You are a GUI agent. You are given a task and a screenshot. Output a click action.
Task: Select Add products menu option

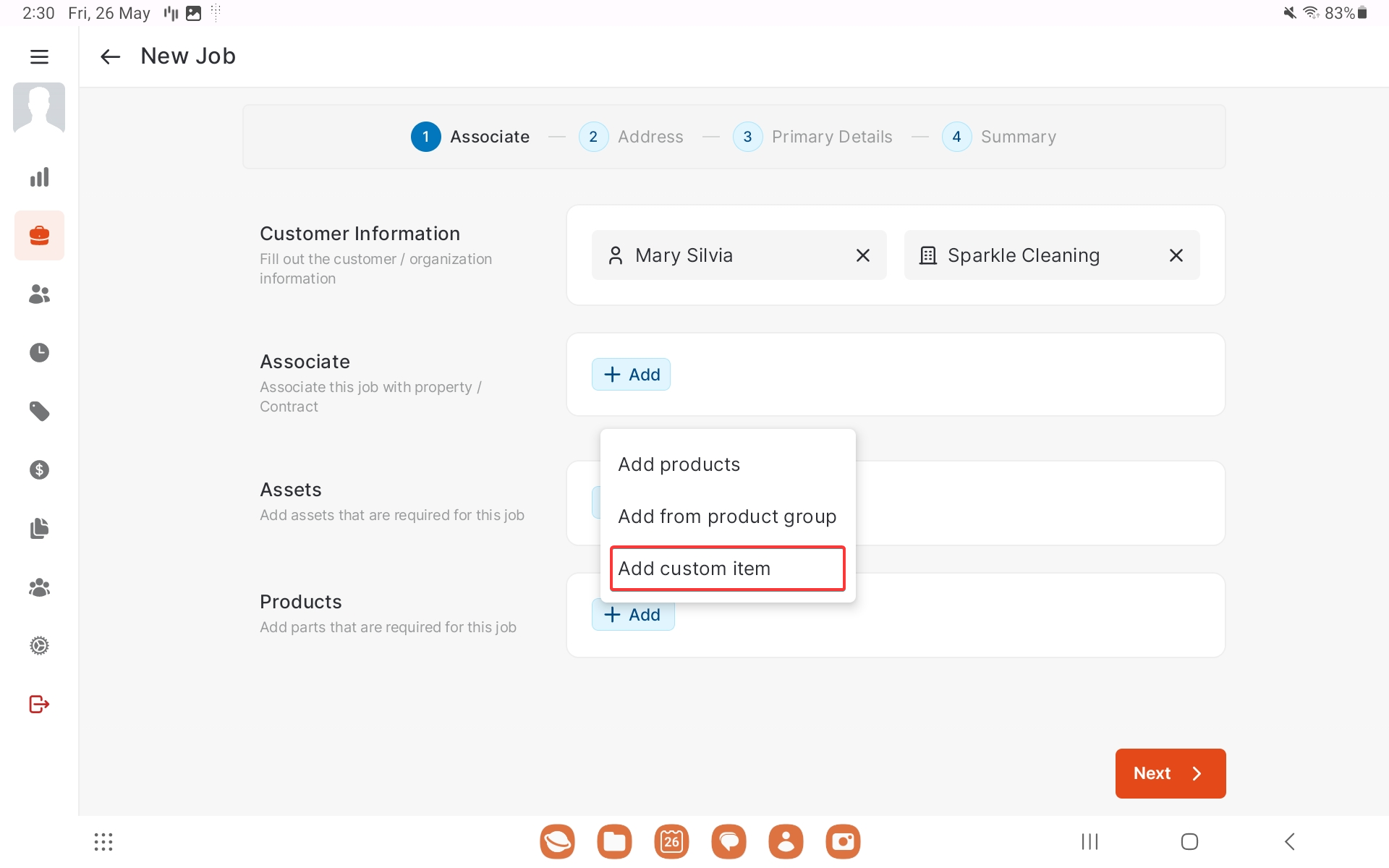pyautogui.click(x=679, y=464)
